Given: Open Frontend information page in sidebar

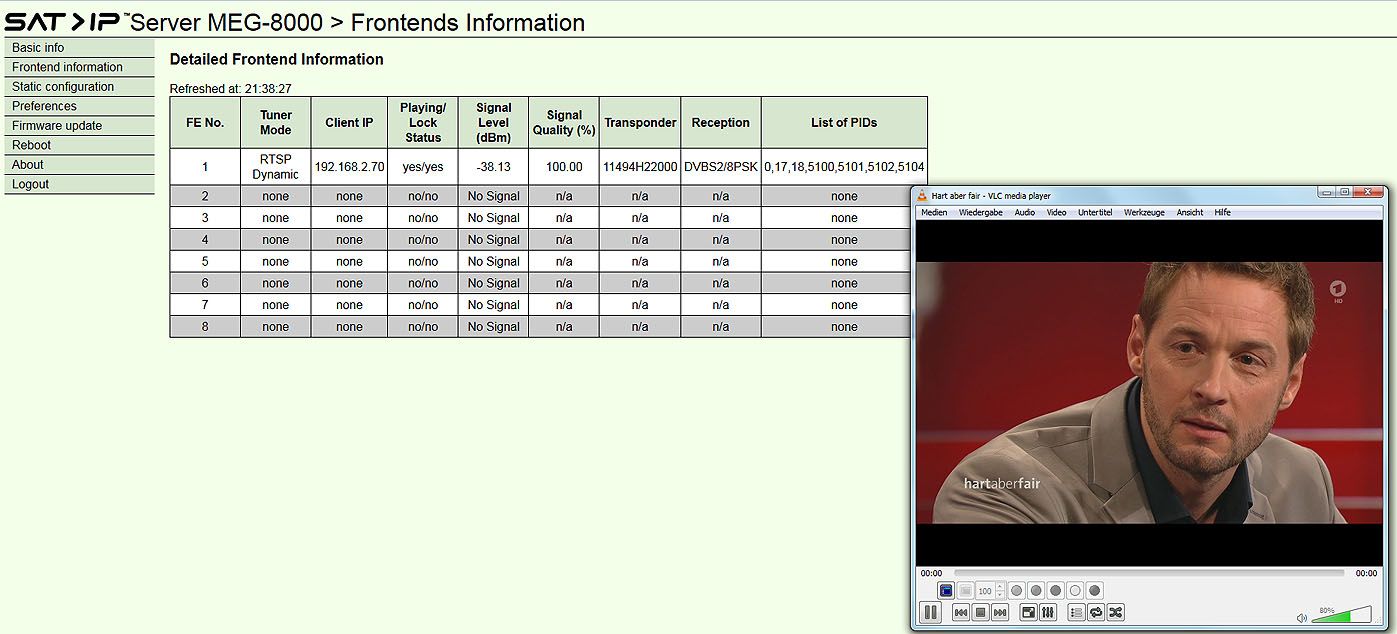Looking at the screenshot, I should [x=80, y=67].
